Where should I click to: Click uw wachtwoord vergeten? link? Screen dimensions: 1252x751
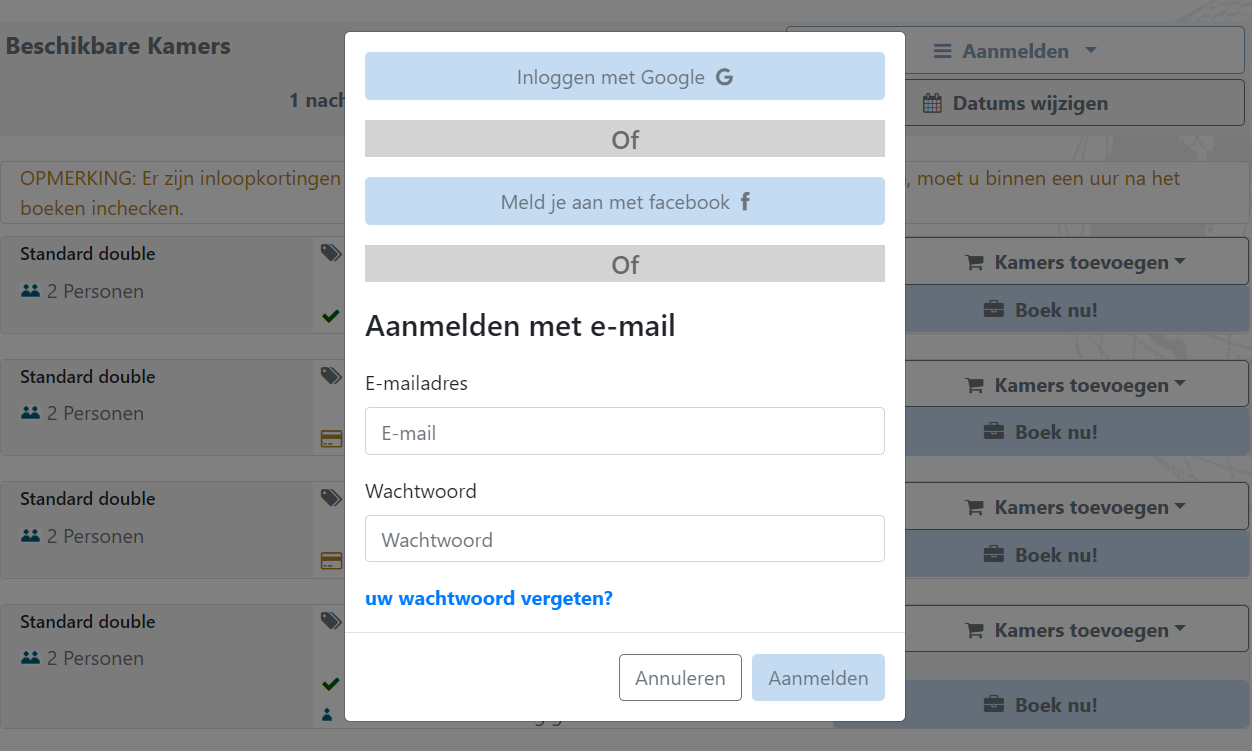pos(489,599)
